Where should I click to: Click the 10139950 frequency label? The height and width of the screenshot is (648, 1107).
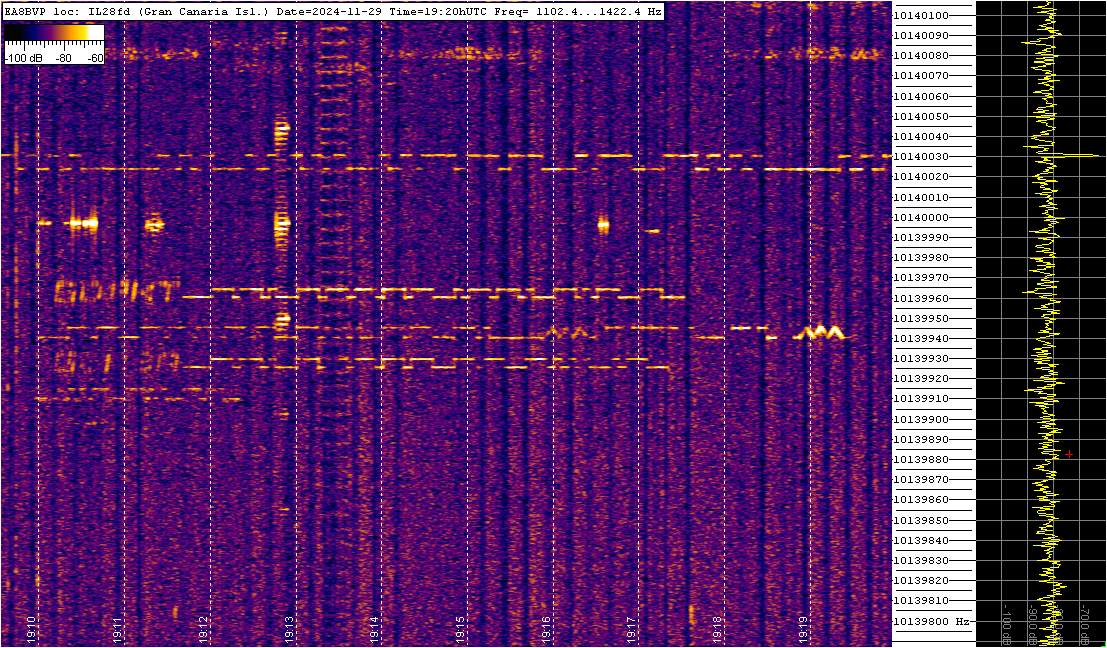[921, 318]
